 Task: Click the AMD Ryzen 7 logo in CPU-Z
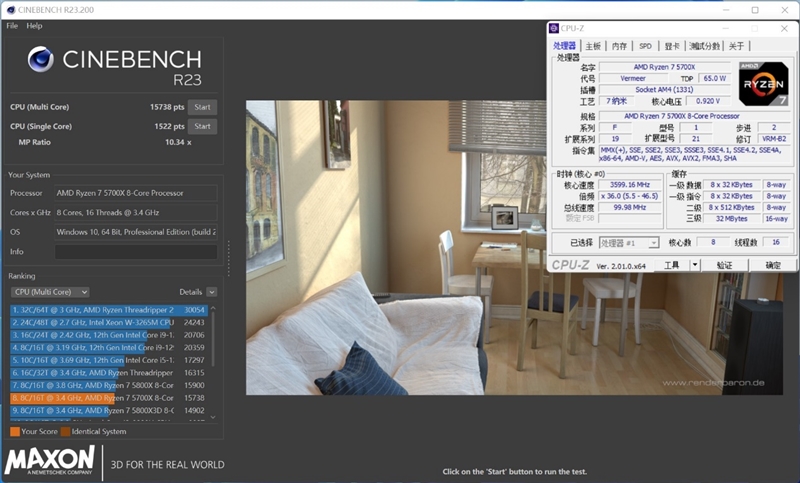pos(764,84)
